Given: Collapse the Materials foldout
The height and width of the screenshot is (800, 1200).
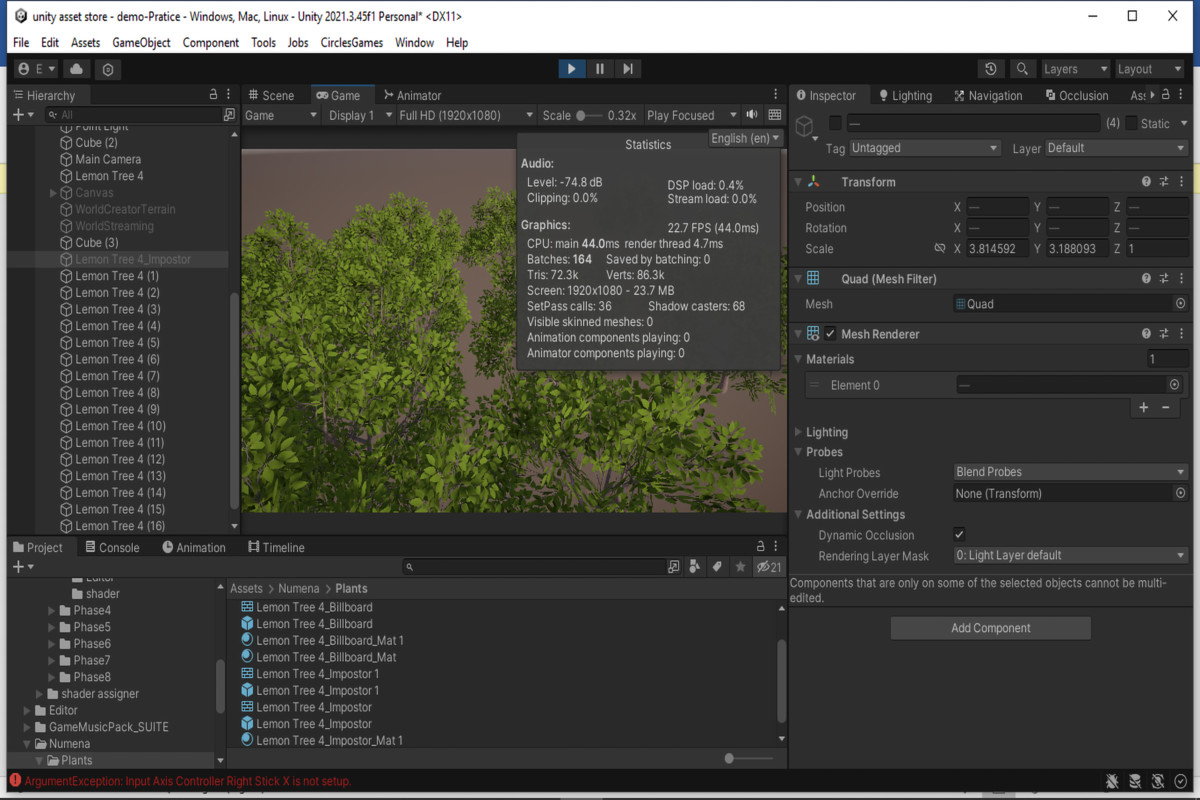Looking at the screenshot, I should coord(798,359).
